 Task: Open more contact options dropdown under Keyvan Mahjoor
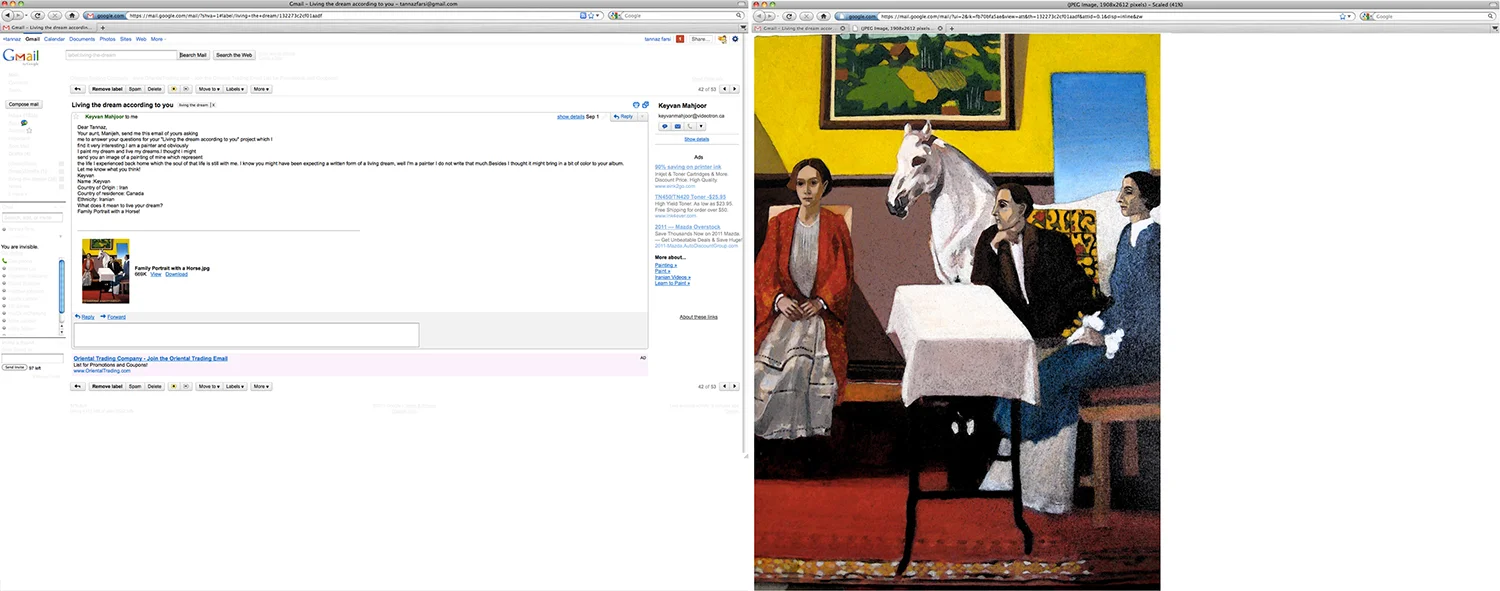701,127
